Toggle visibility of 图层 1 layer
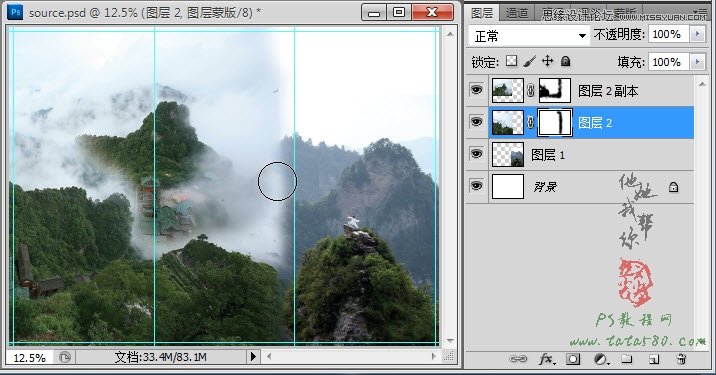The height and width of the screenshot is (375, 716). click(x=476, y=153)
